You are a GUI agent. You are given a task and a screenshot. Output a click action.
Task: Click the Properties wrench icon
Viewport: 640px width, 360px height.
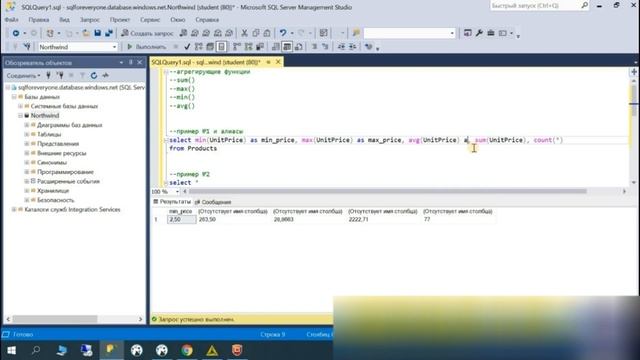pyautogui.click(x=479, y=33)
